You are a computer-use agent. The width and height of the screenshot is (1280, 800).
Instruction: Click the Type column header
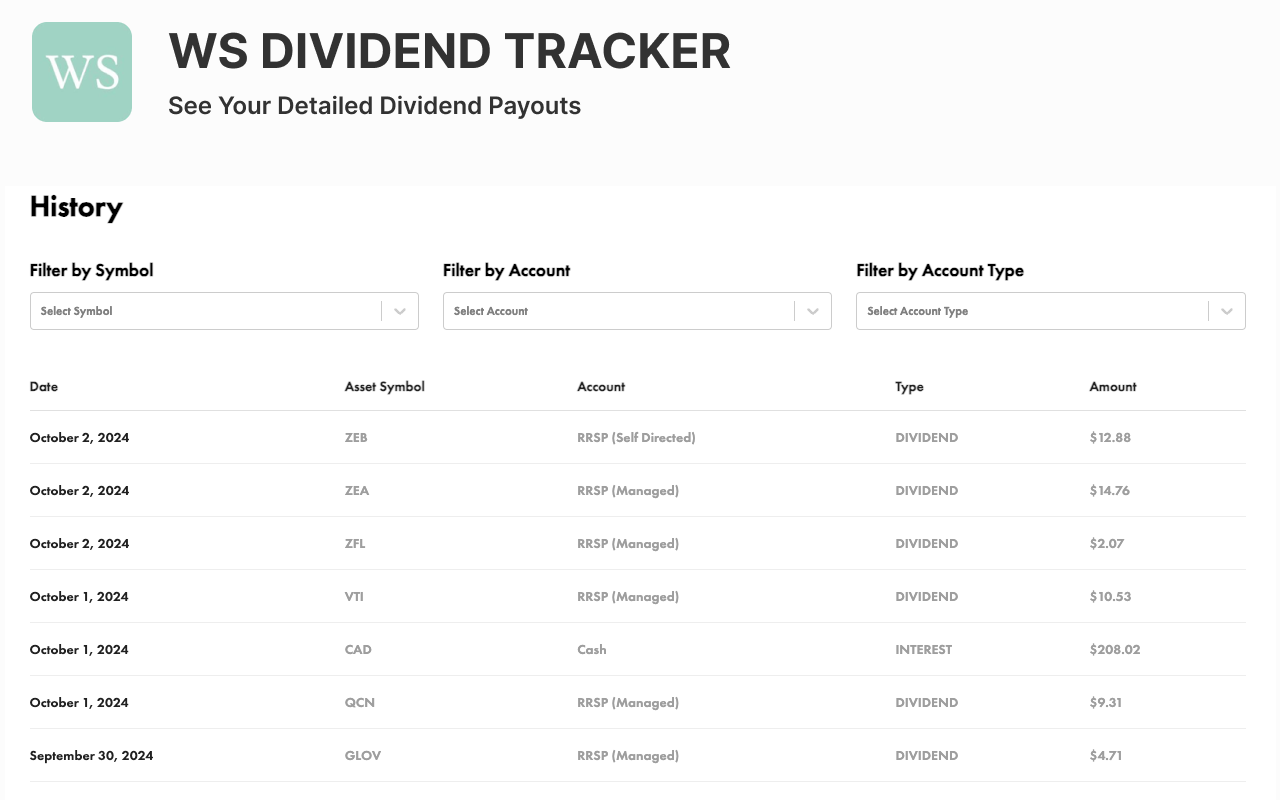[x=909, y=387]
